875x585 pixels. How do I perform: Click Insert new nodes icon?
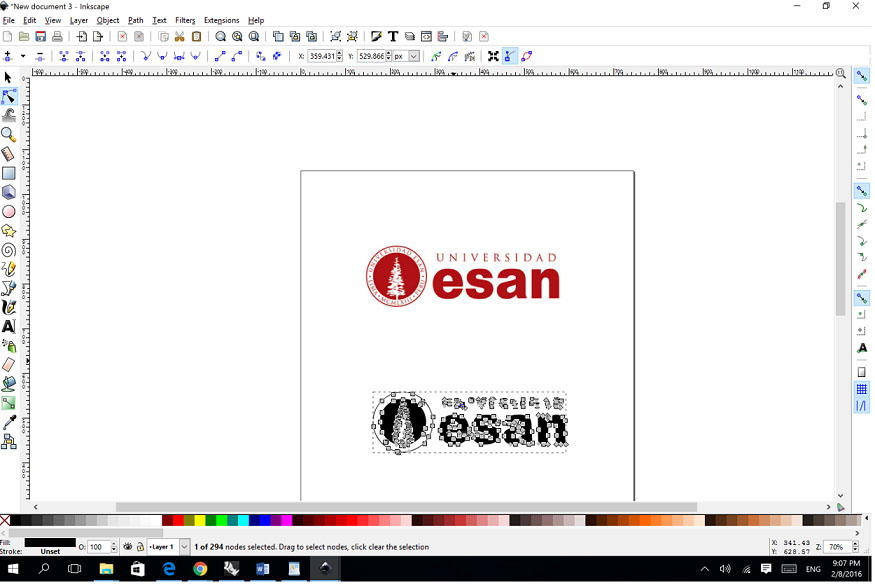(8, 56)
